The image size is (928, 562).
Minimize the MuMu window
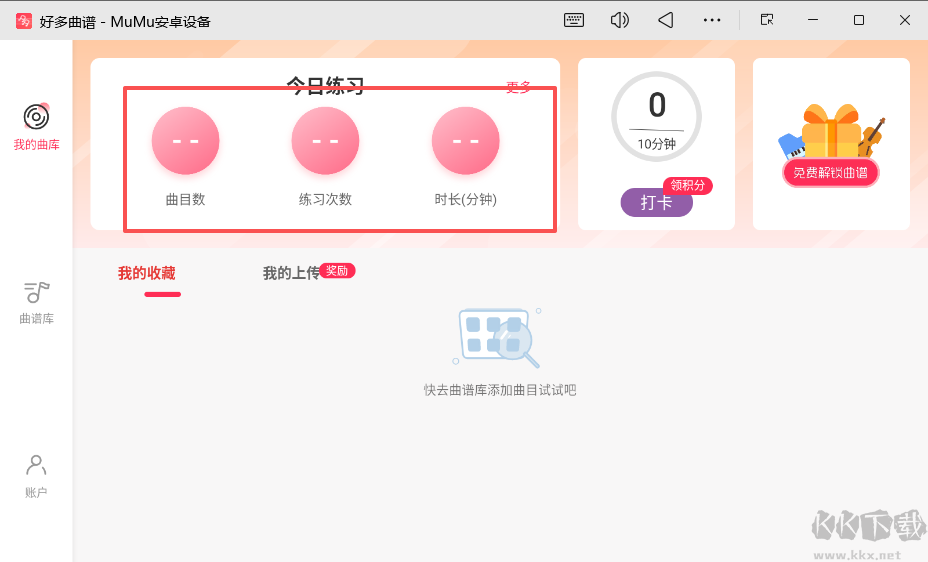click(x=813, y=20)
